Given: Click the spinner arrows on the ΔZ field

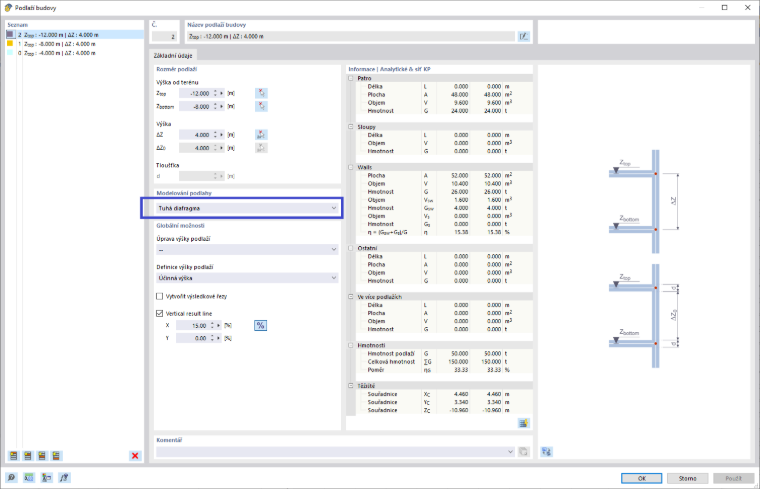Looking at the screenshot, I should [x=215, y=135].
